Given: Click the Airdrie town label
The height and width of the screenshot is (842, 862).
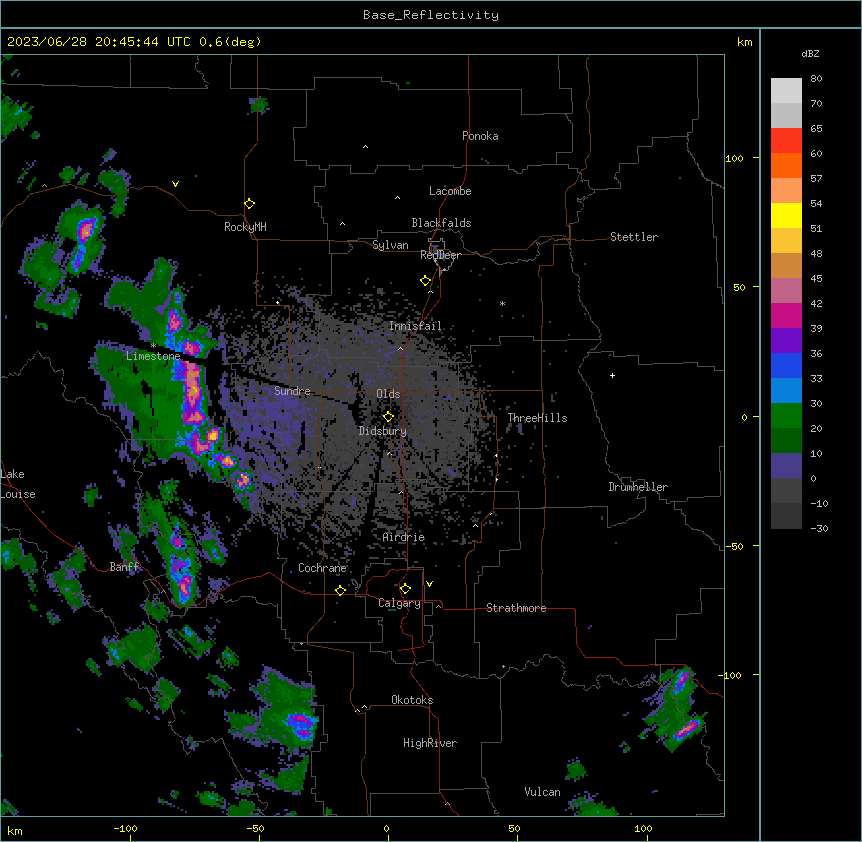Looking at the screenshot, I should point(404,537).
